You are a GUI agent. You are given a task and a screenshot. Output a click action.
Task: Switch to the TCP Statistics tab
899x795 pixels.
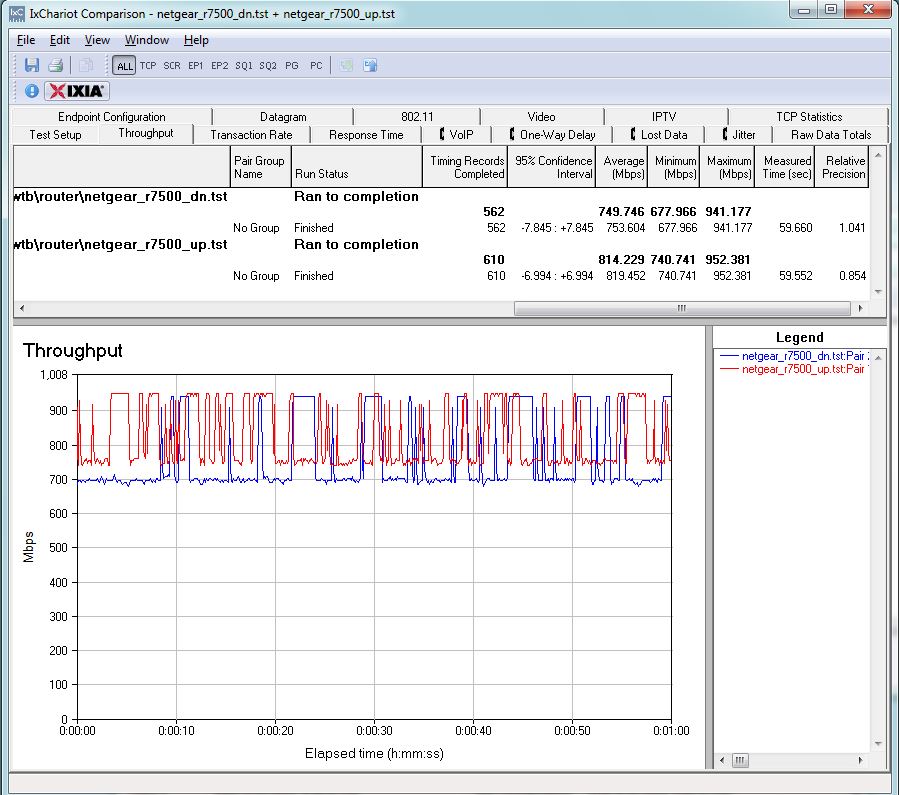(x=809, y=116)
